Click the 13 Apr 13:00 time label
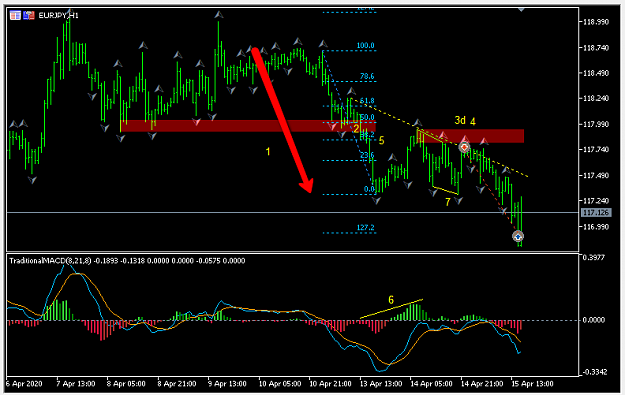Screen dimensions: 625x395 381,384
